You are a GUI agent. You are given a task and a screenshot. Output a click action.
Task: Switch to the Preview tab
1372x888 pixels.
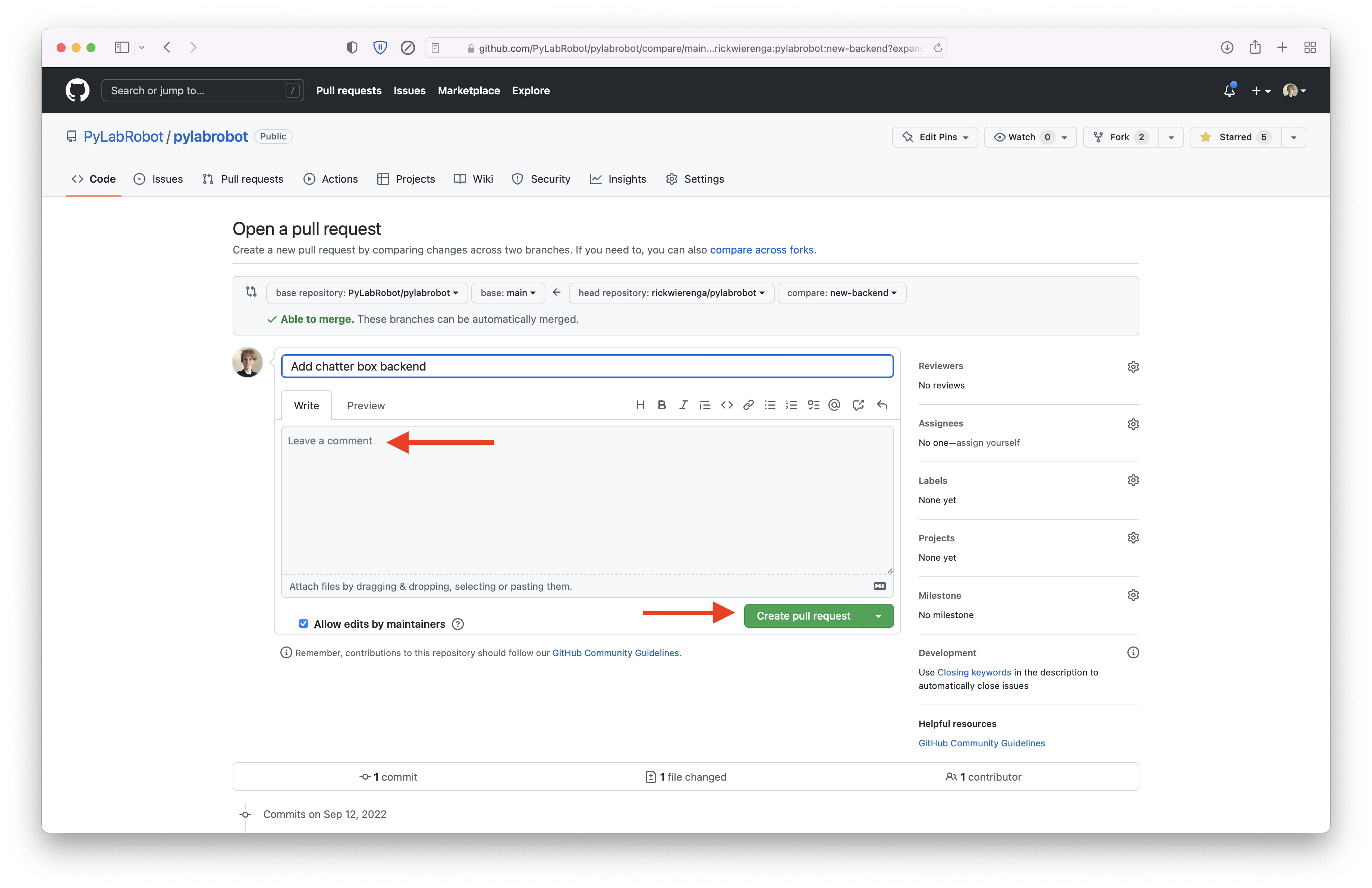click(x=365, y=405)
